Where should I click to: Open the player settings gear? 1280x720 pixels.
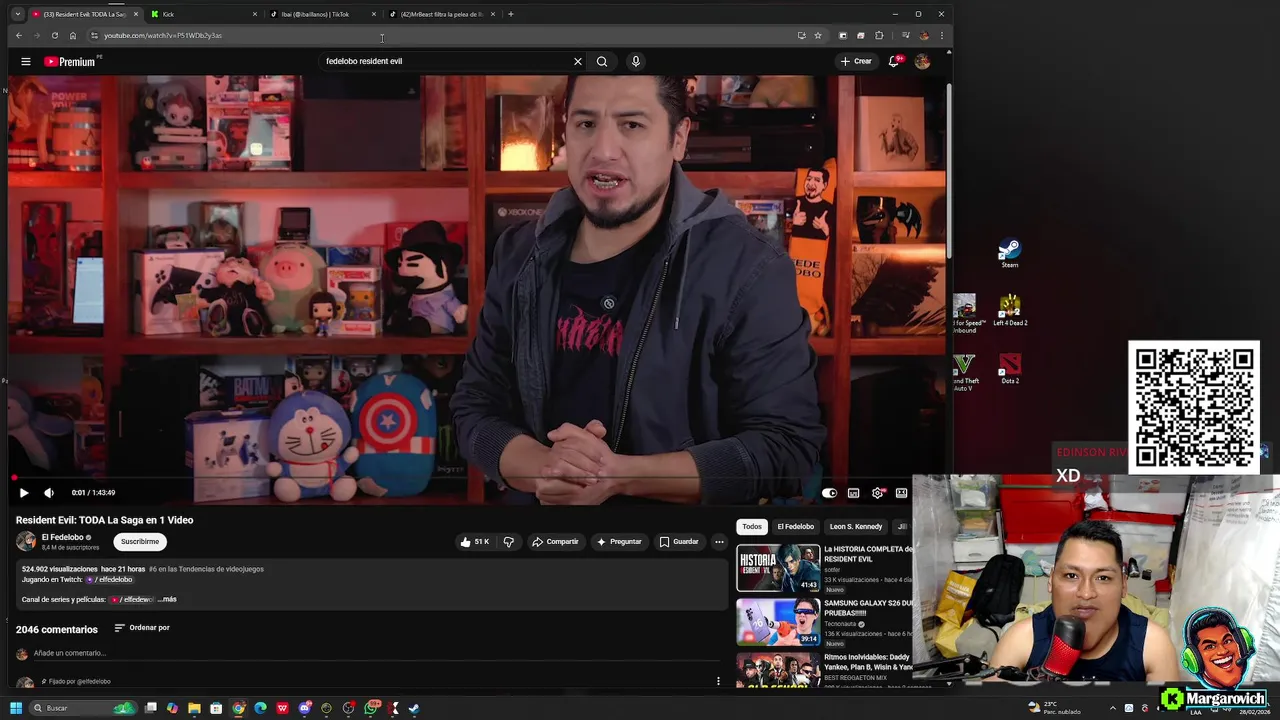pyautogui.click(x=878, y=493)
